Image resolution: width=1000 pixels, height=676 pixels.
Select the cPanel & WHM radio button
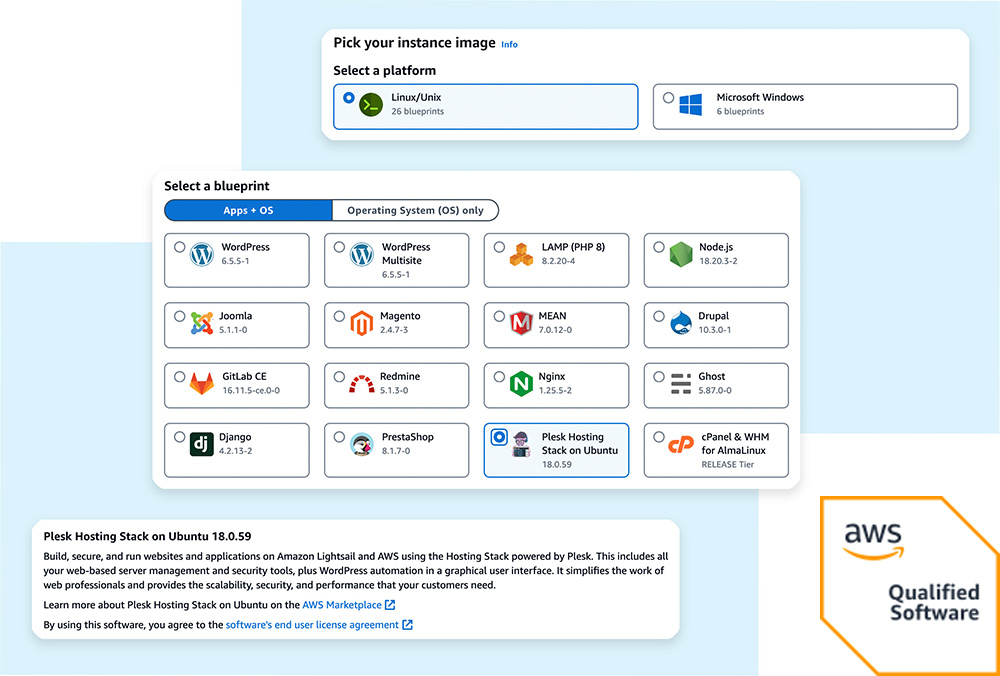(659, 437)
